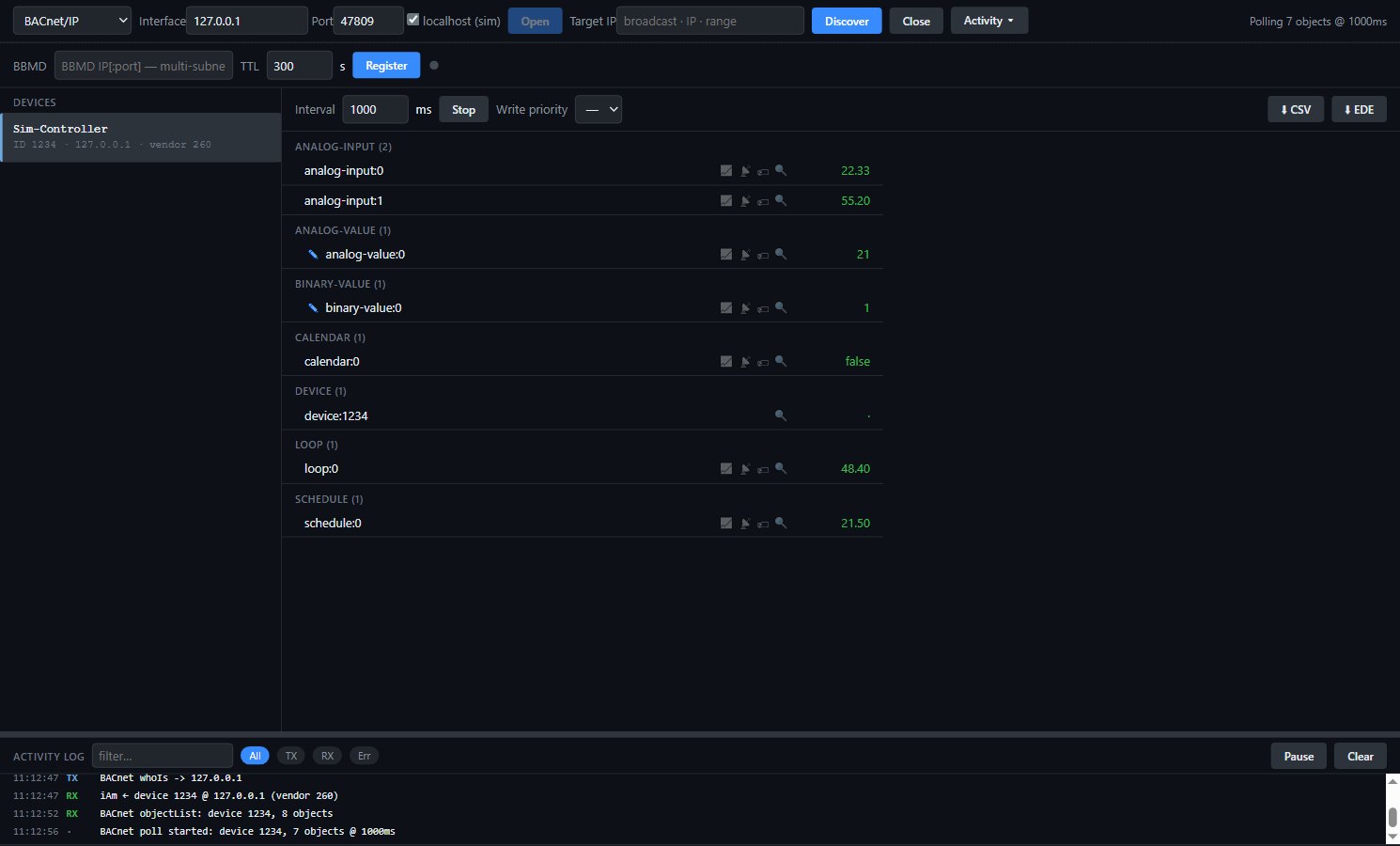Open the BACnet/IP protocol dropdown
This screenshot has width=1400, height=846.
72,21
